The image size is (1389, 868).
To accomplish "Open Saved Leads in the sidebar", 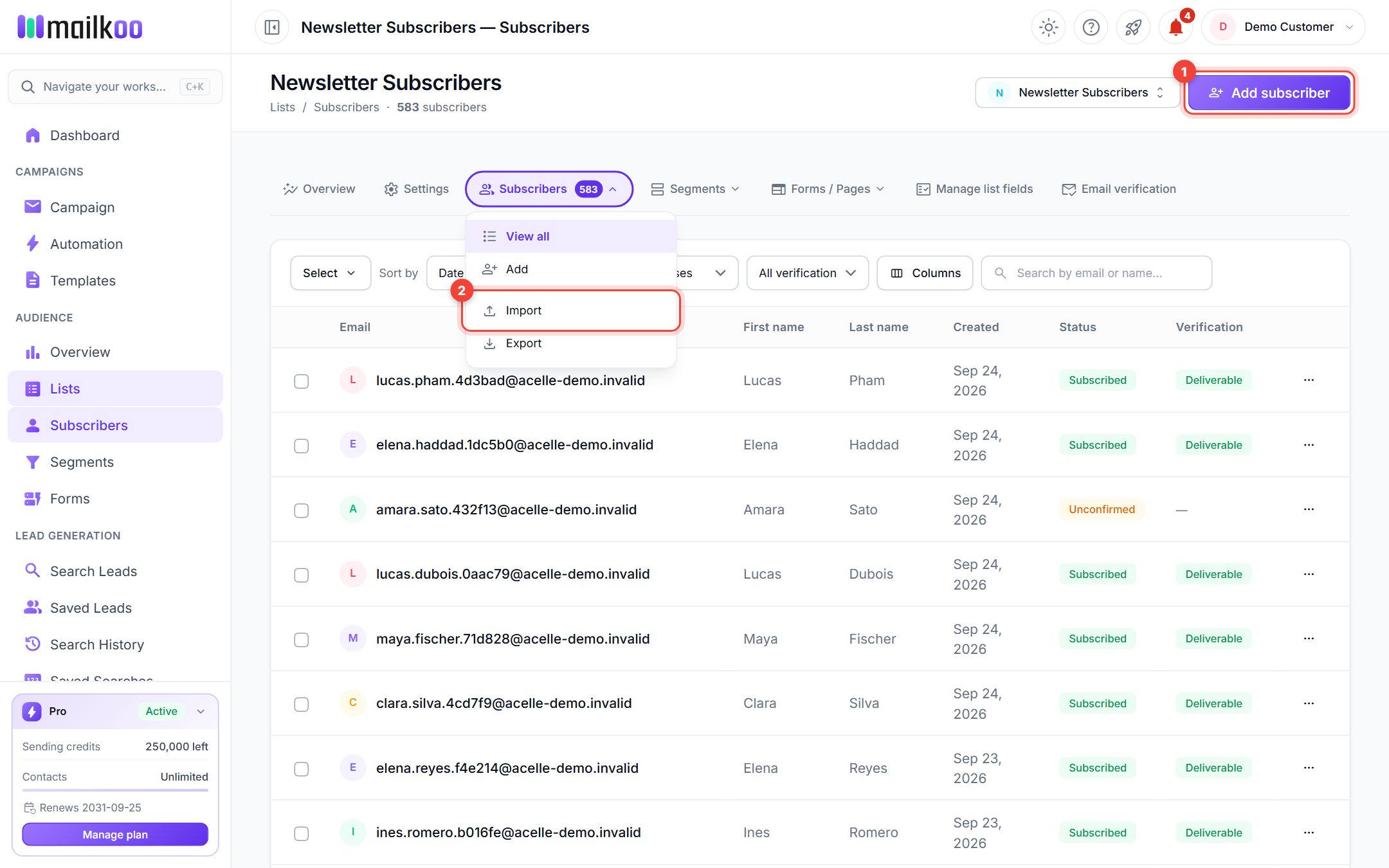I will (x=115, y=608).
